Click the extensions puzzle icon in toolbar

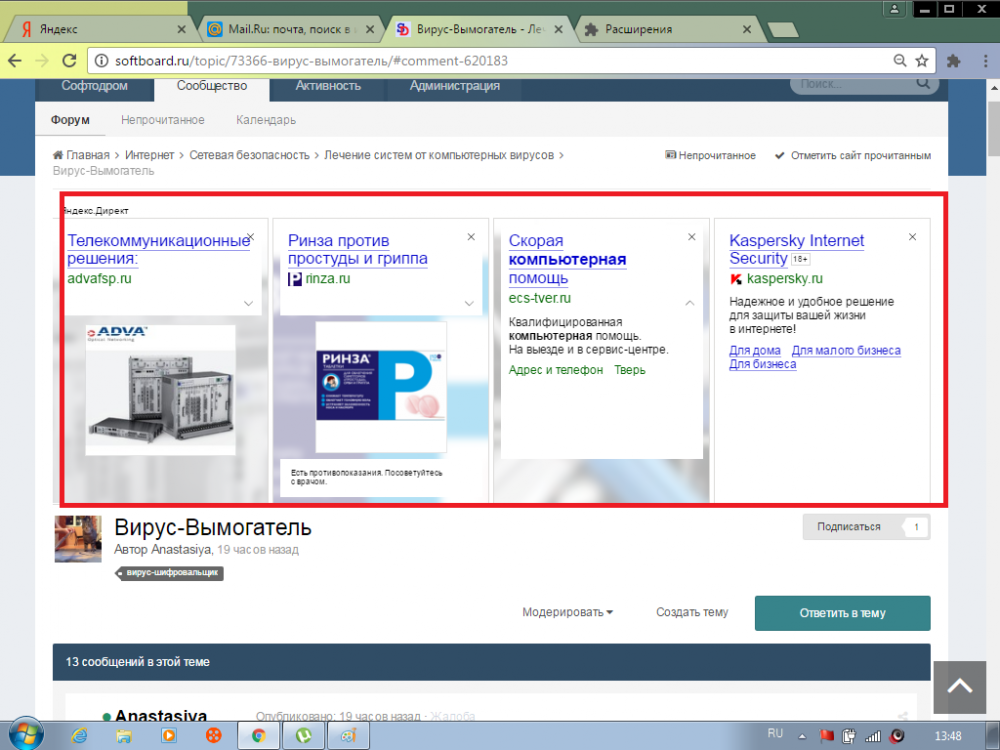[x=953, y=61]
